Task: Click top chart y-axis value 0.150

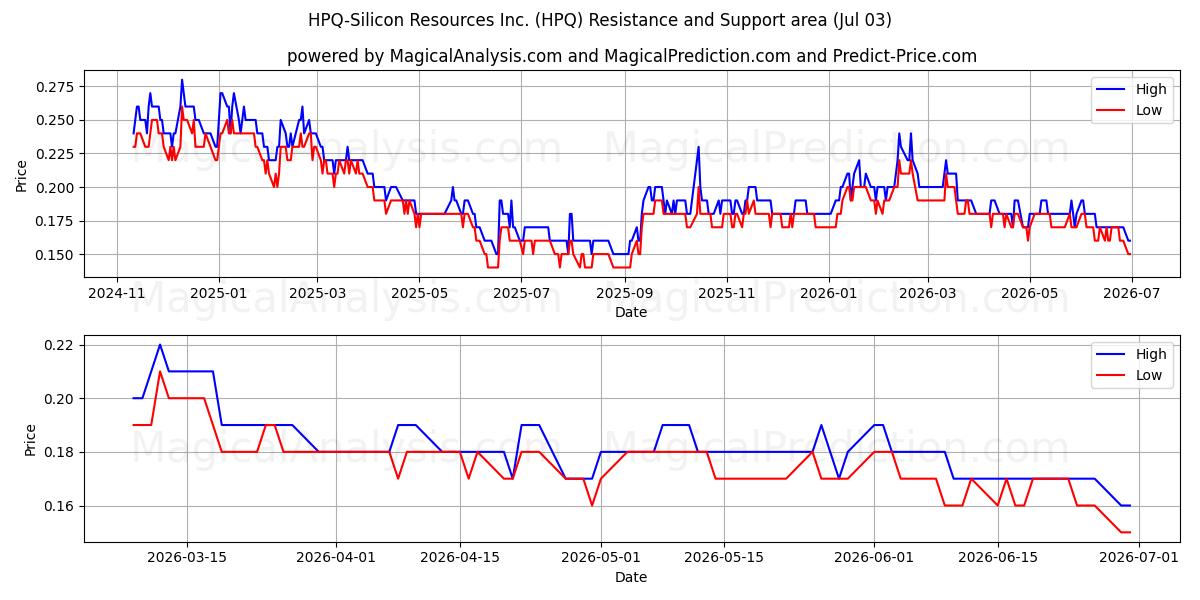Action: [55, 255]
